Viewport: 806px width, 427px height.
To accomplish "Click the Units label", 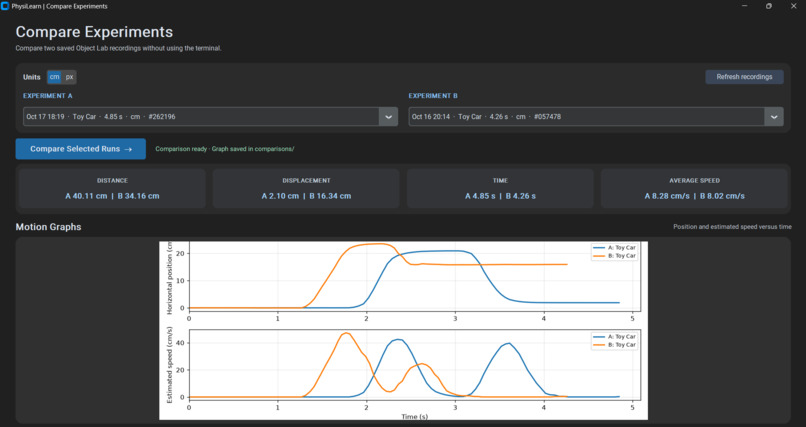I will pyautogui.click(x=31, y=77).
